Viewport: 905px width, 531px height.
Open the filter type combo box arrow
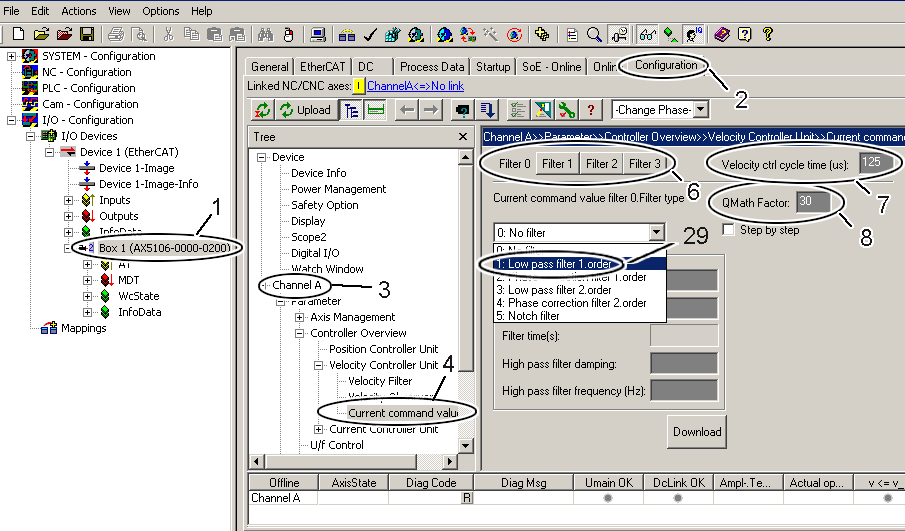coord(656,233)
